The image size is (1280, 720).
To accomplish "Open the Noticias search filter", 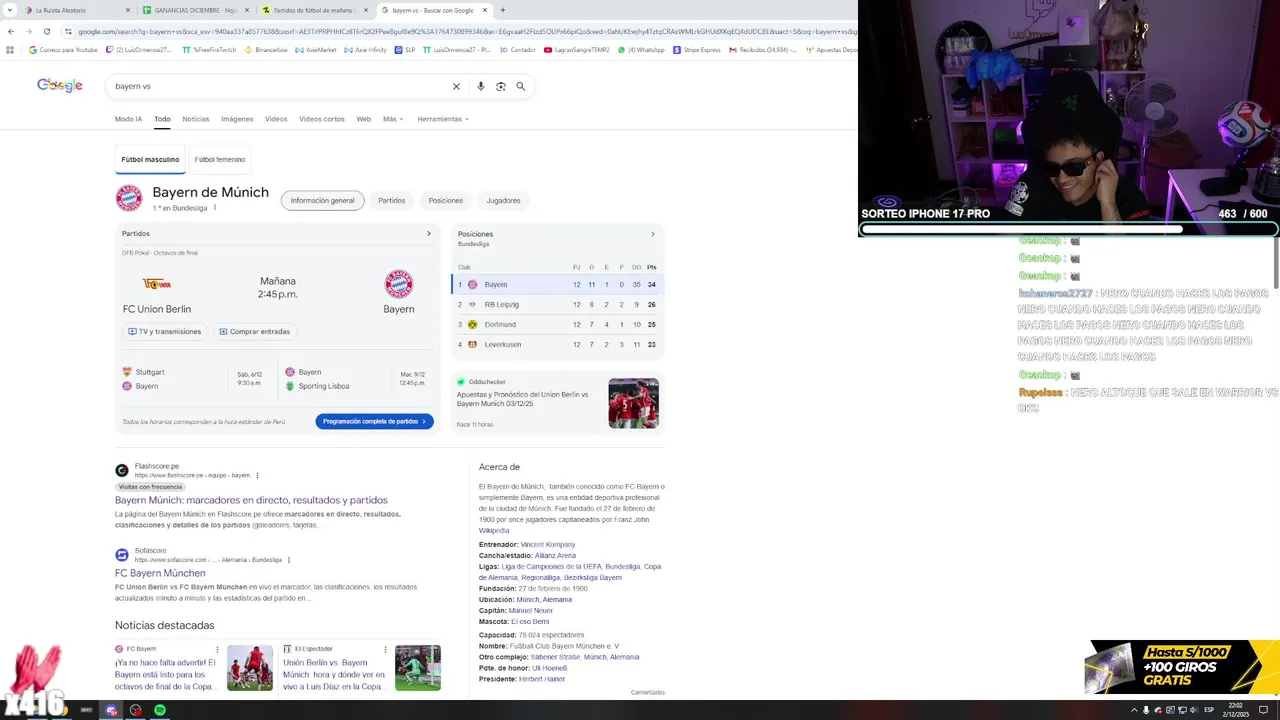I will [x=196, y=119].
